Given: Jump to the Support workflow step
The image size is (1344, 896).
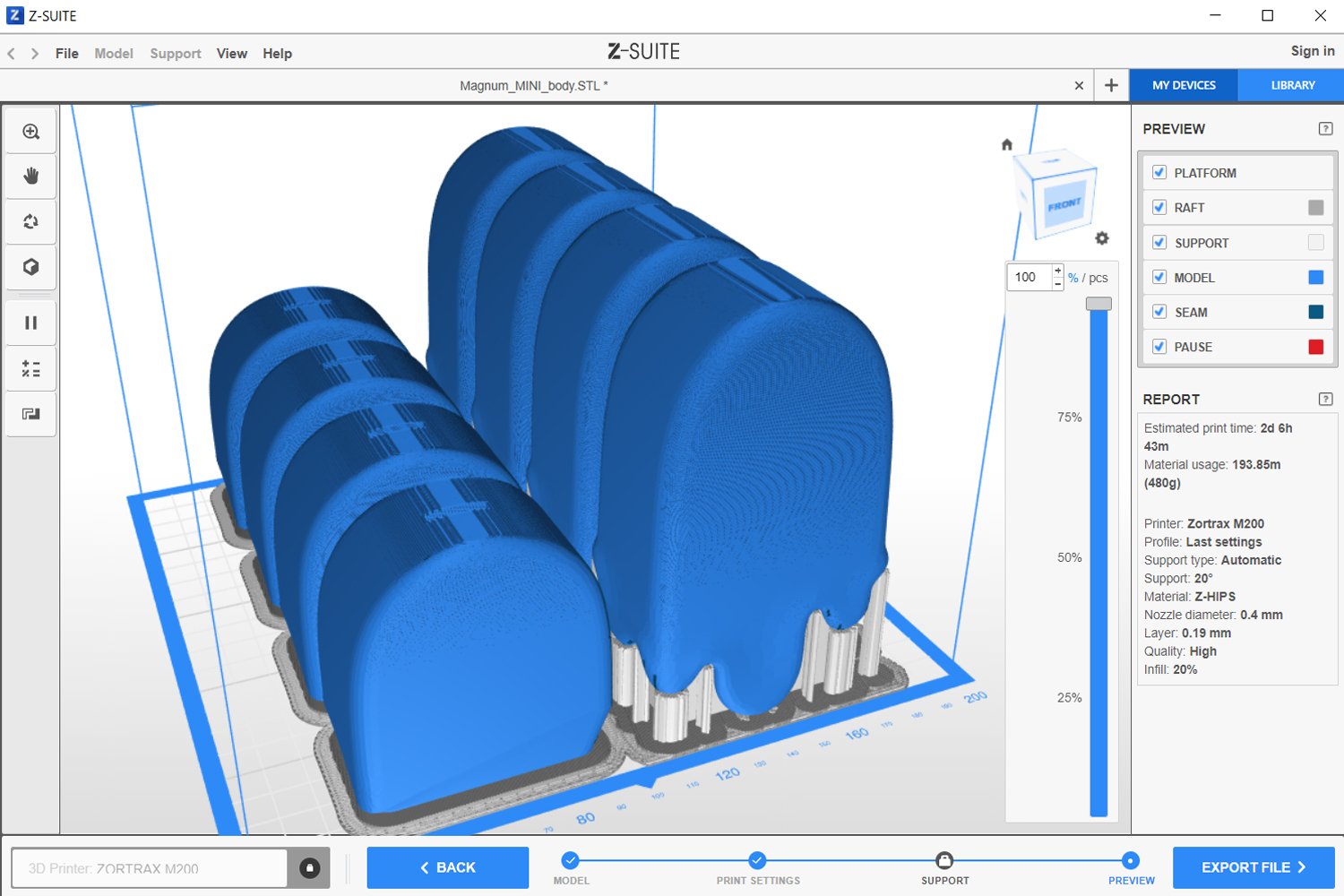Looking at the screenshot, I should tap(945, 868).
